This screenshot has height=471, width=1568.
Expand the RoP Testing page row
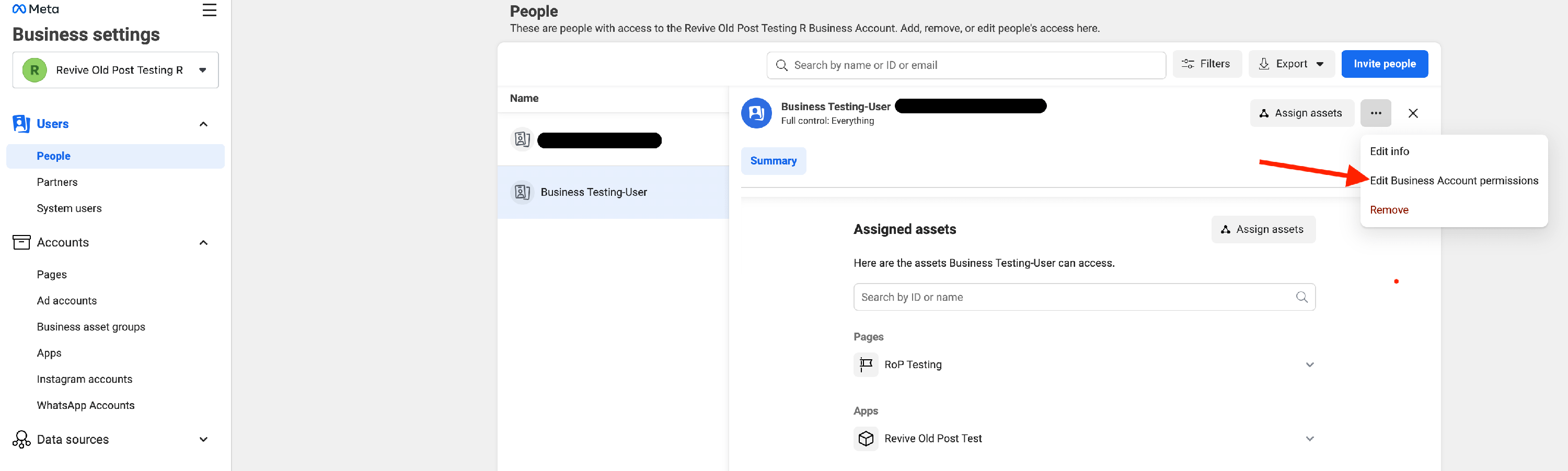click(x=1309, y=364)
